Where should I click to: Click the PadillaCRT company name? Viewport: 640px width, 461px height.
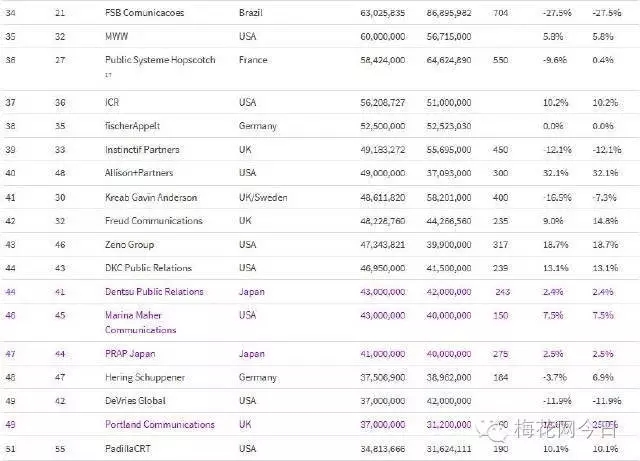(129, 448)
